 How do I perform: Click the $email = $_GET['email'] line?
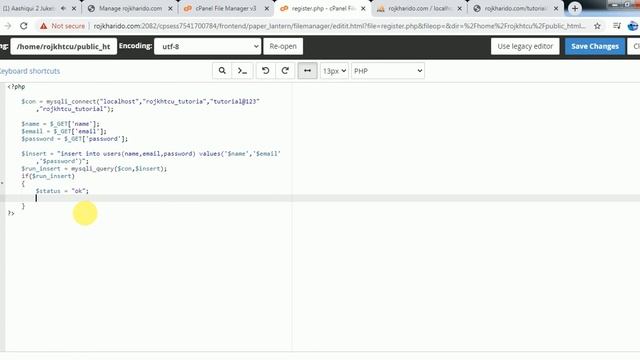pyautogui.click(x=64, y=131)
